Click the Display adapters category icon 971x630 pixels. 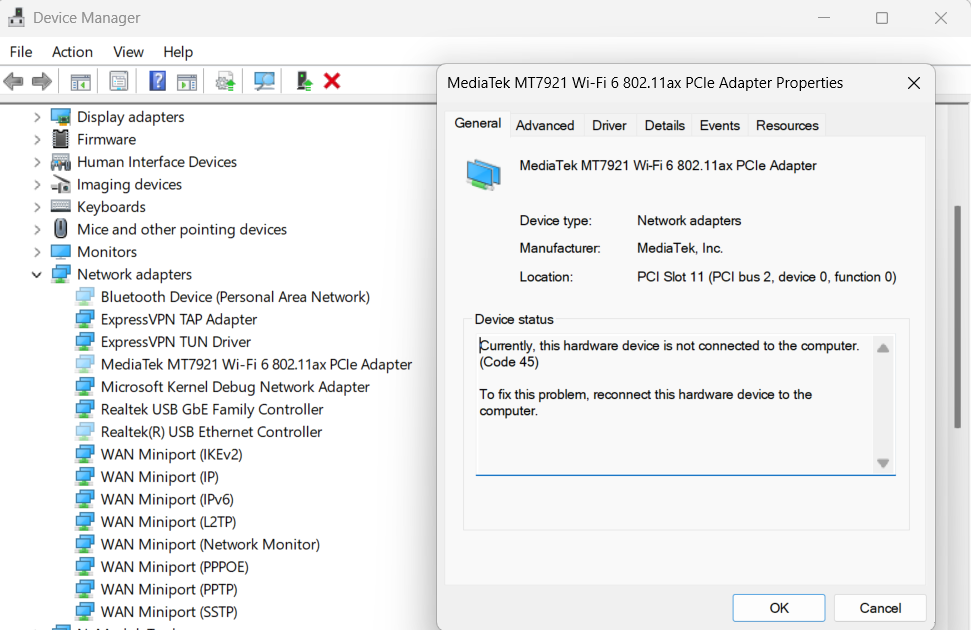(61, 116)
